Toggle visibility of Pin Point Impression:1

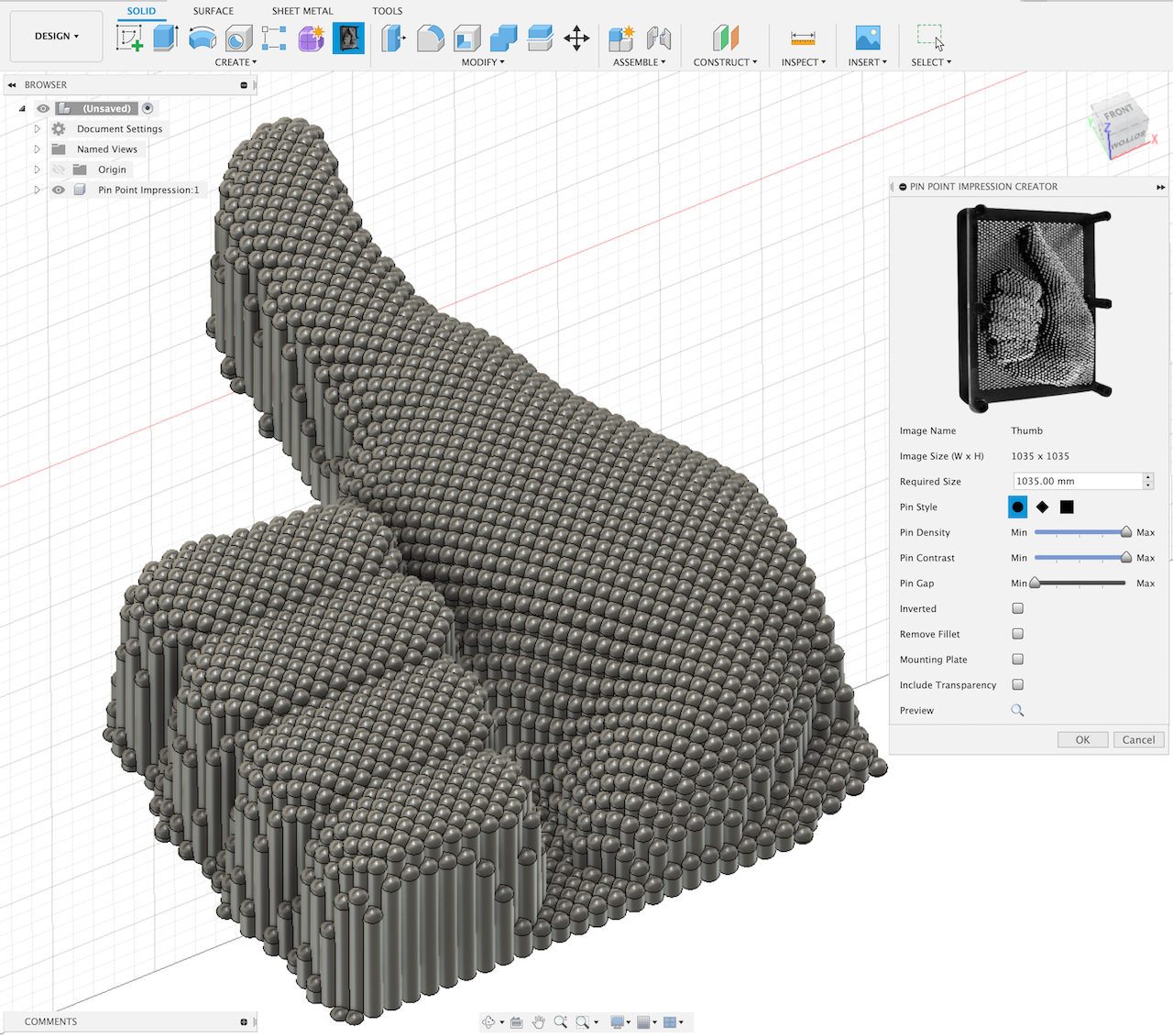[x=59, y=190]
